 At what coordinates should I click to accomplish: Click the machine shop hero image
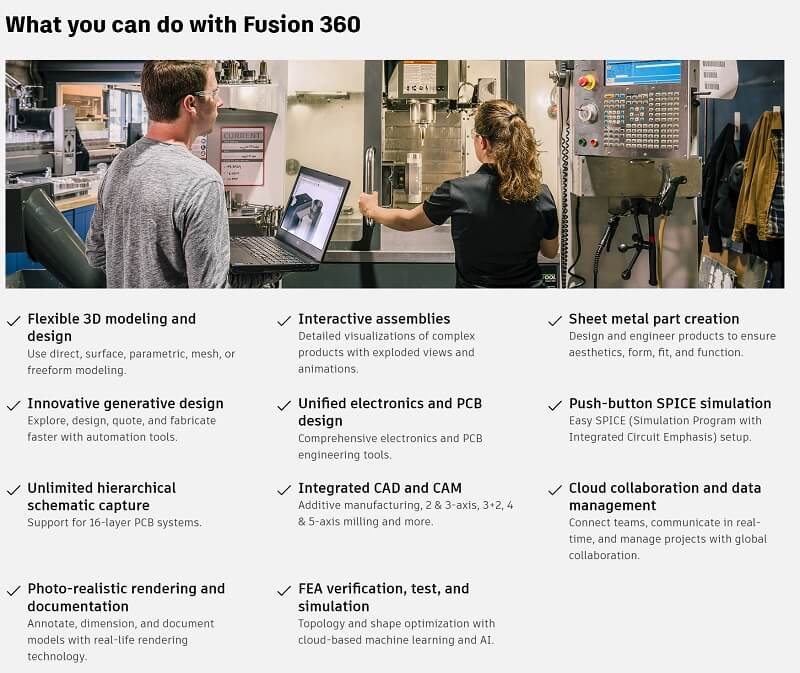pyautogui.click(x=394, y=174)
